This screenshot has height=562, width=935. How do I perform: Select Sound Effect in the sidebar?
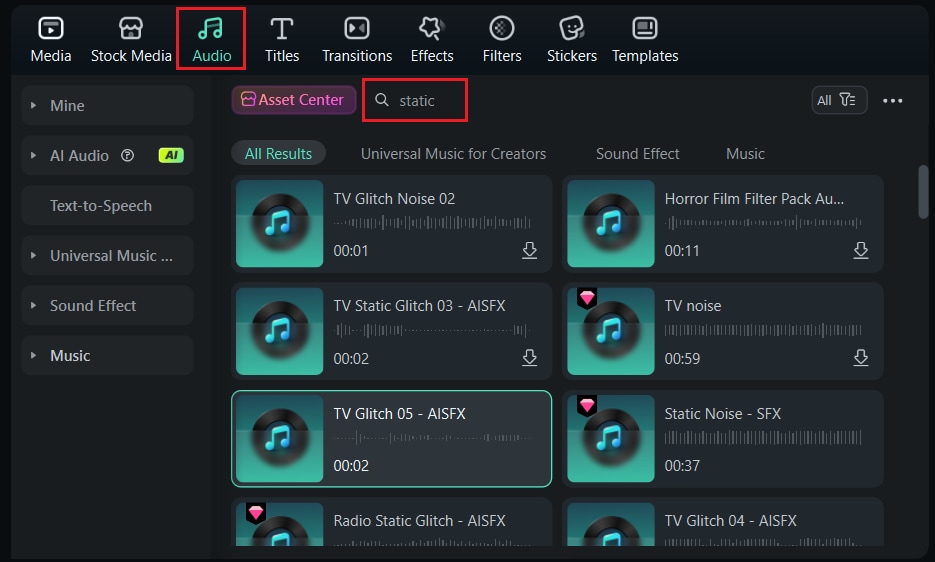pyautogui.click(x=107, y=306)
